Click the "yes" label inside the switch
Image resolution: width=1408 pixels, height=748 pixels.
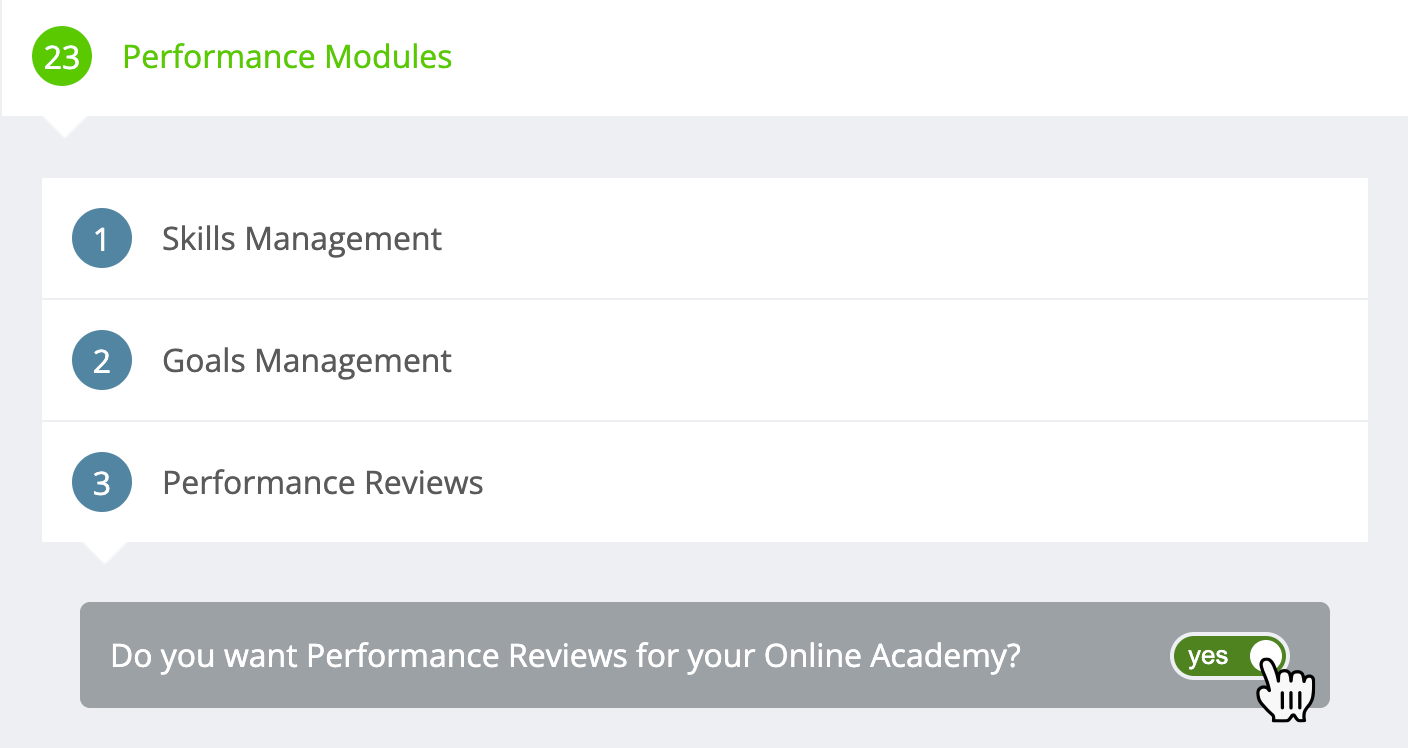1207,656
